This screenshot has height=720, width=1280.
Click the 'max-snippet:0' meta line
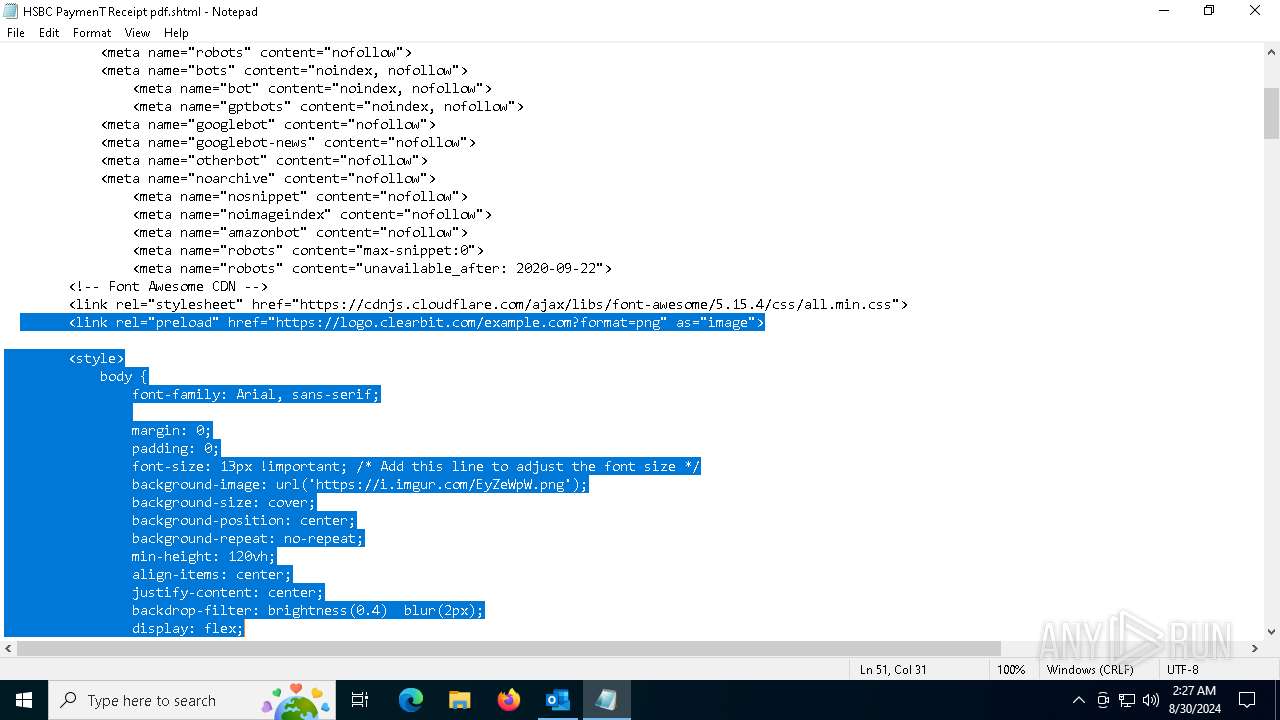point(308,251)
